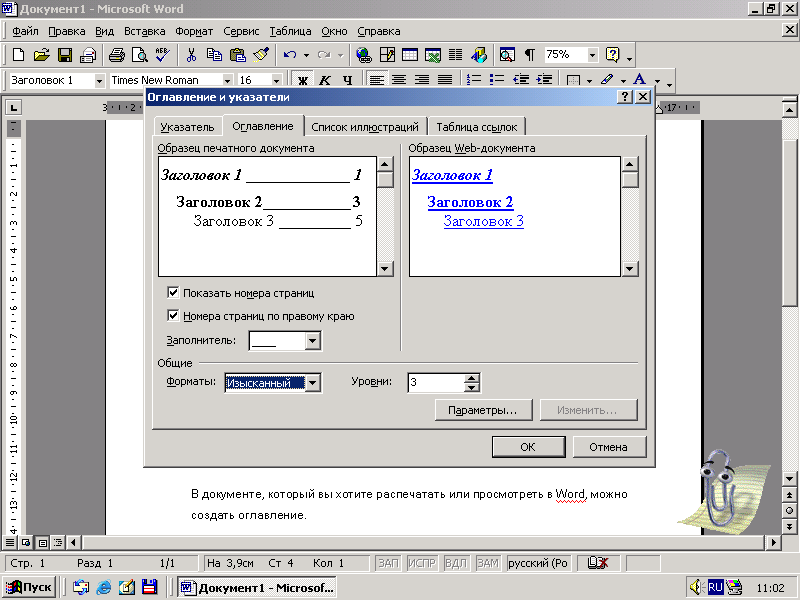Launch Internet Explorer from quick launch
The image size is (800, 600).
click(104, 588)
